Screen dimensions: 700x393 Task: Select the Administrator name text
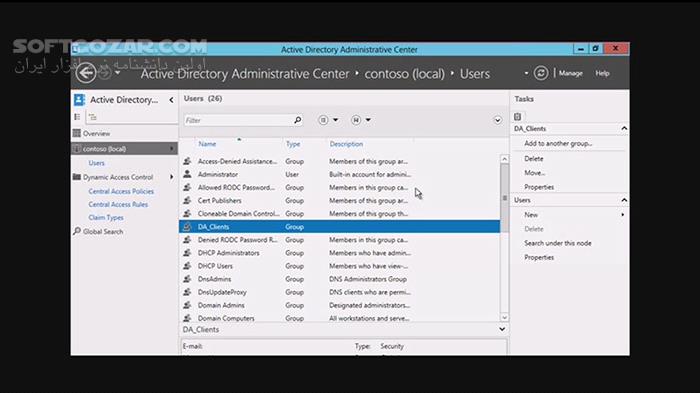point(218,175)
